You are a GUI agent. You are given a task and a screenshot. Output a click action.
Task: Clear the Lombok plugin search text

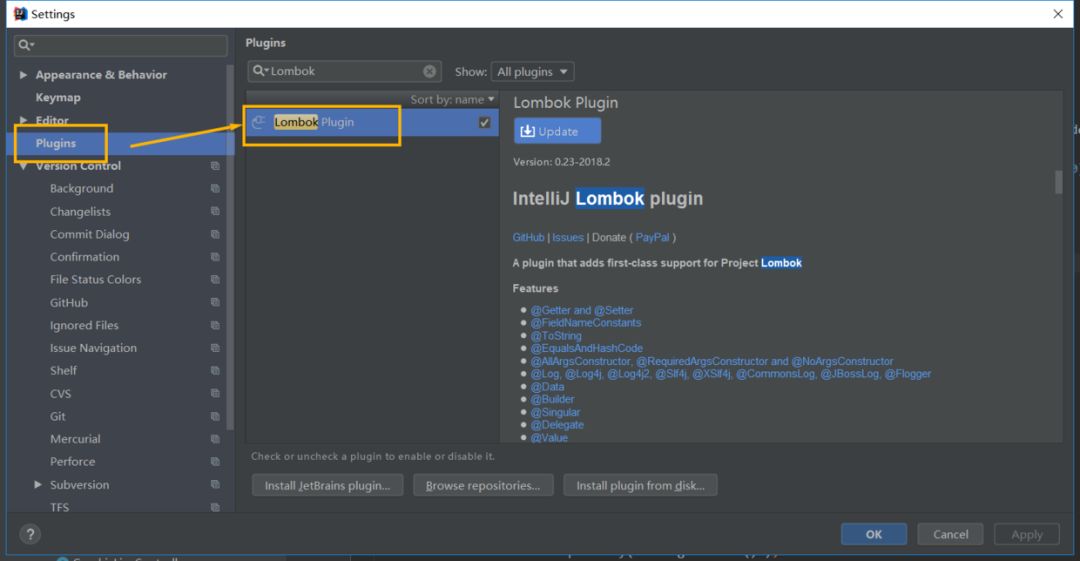[429, 71]
